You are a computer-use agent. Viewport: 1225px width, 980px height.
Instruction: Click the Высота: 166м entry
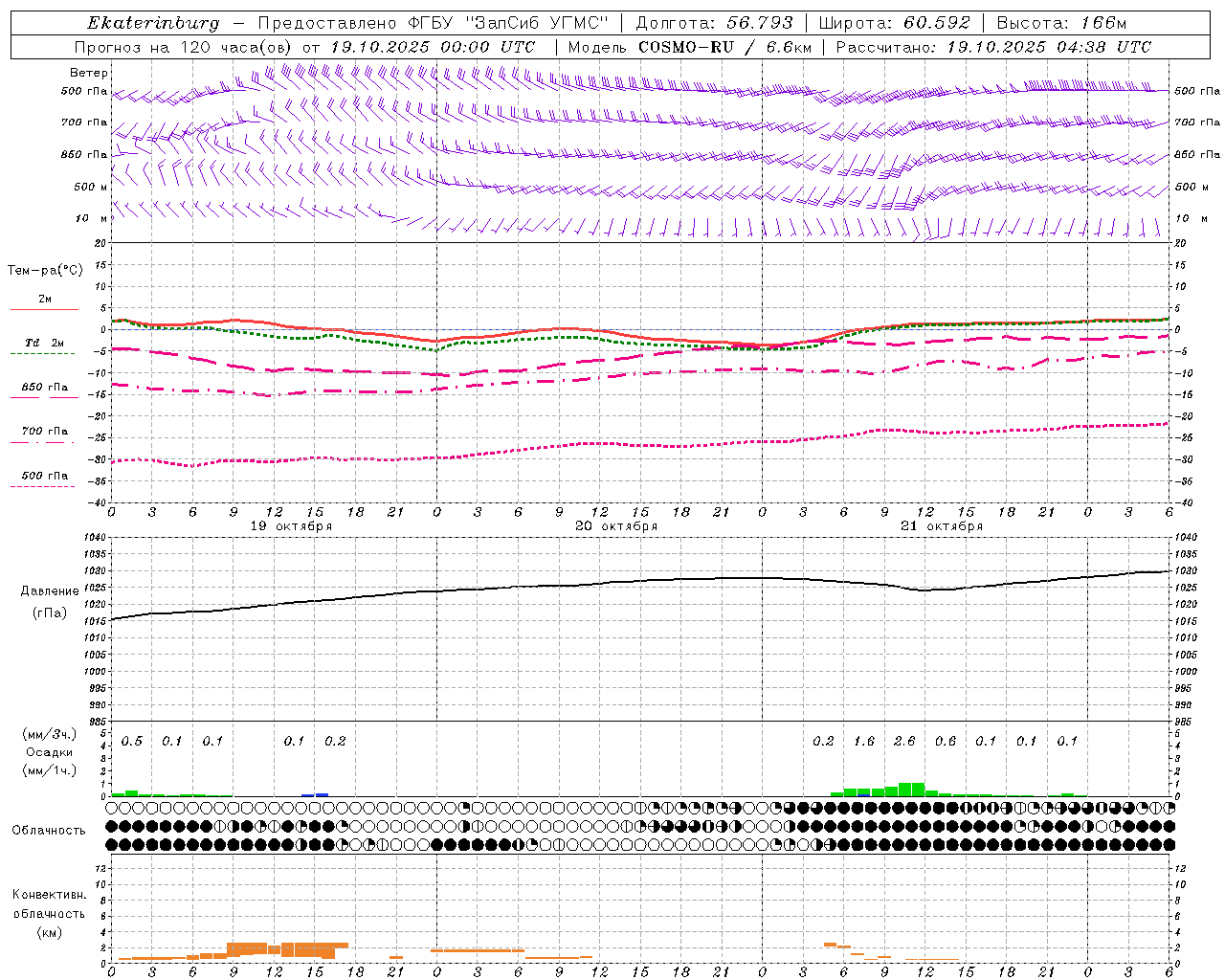pyautogui.click(x=1061, y=23)
